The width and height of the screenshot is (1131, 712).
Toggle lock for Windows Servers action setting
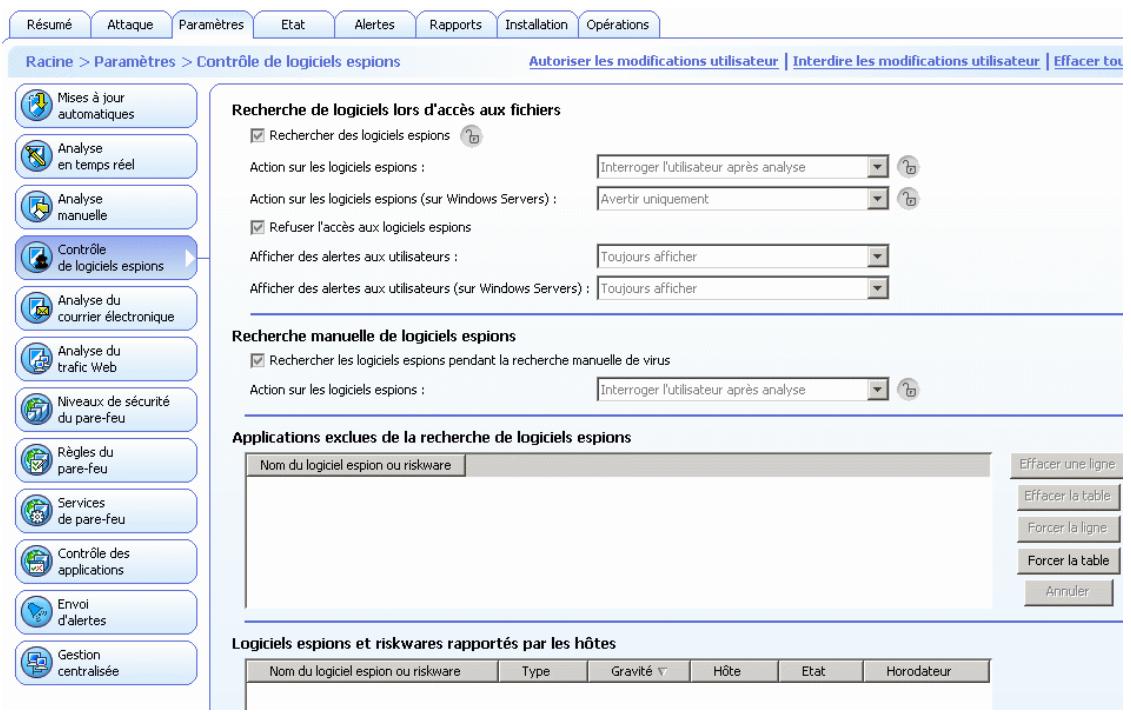pos(908,198)
